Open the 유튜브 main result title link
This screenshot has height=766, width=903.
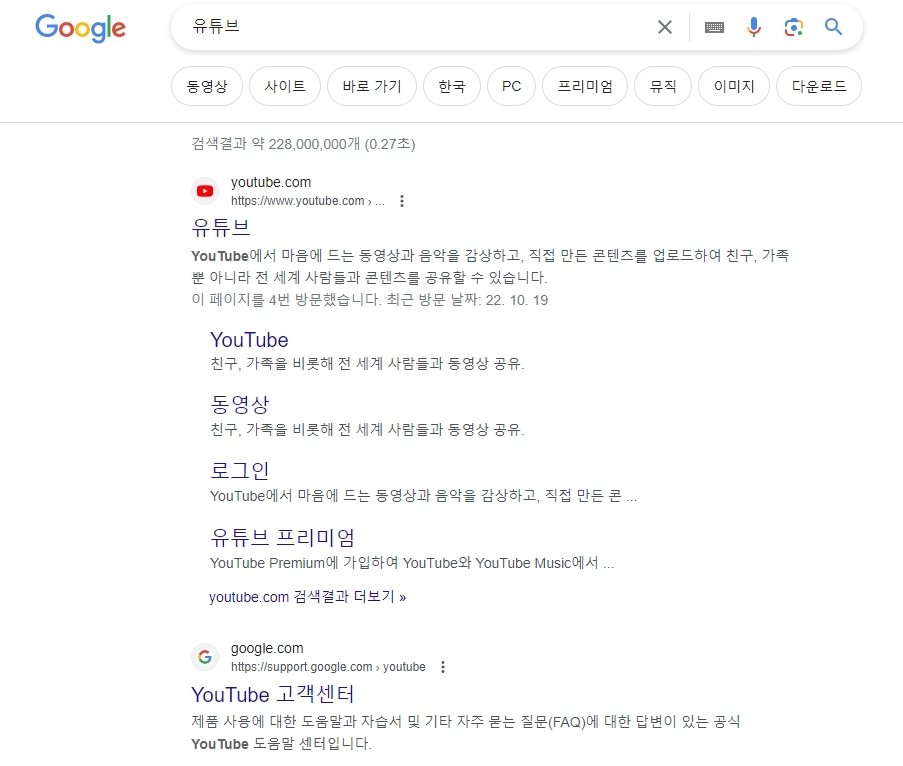pos(221,228)
